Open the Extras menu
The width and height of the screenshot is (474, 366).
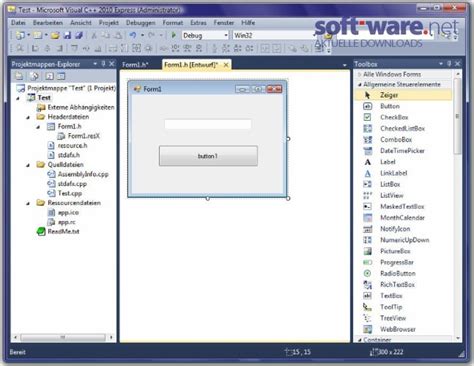click(198, 23)
